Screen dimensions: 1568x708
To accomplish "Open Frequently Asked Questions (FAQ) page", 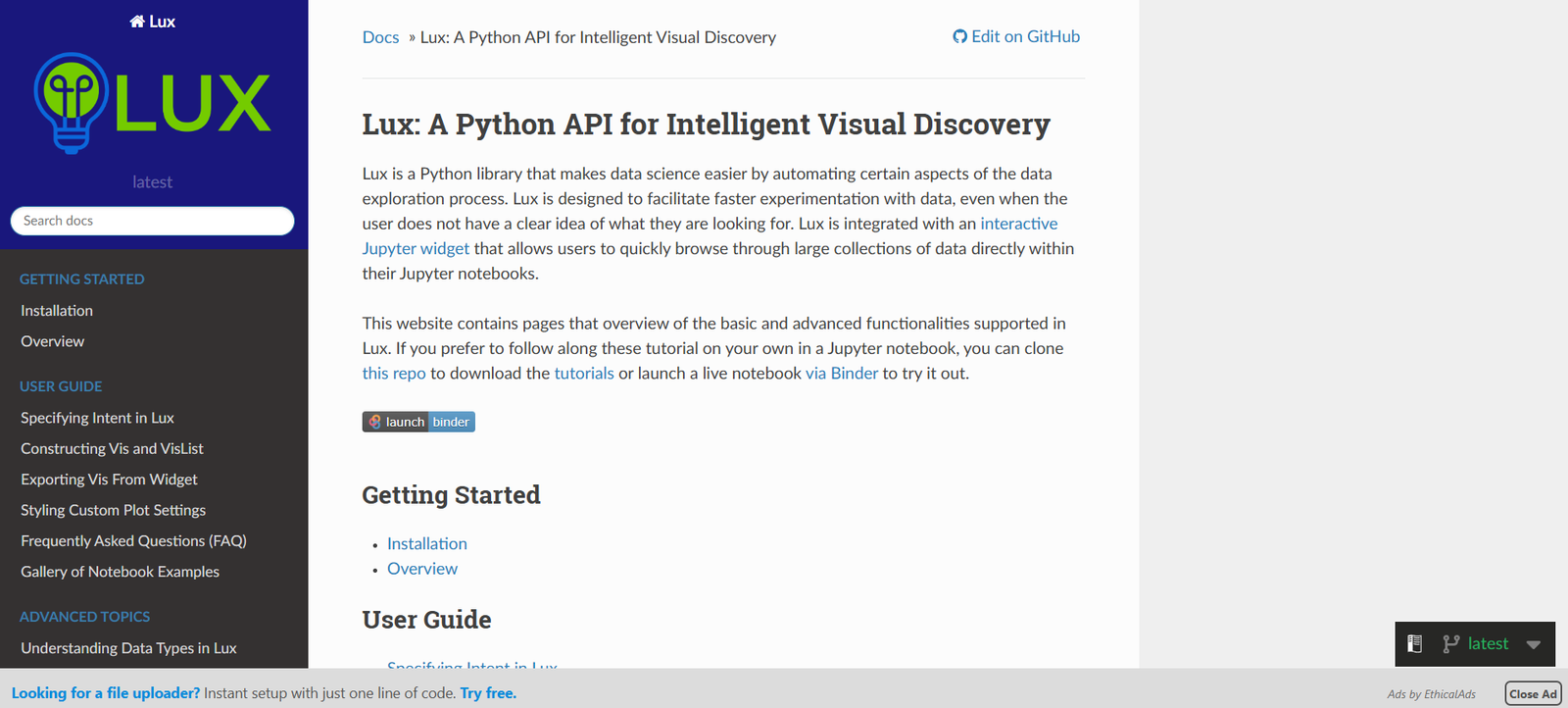I will click(133, 541).
